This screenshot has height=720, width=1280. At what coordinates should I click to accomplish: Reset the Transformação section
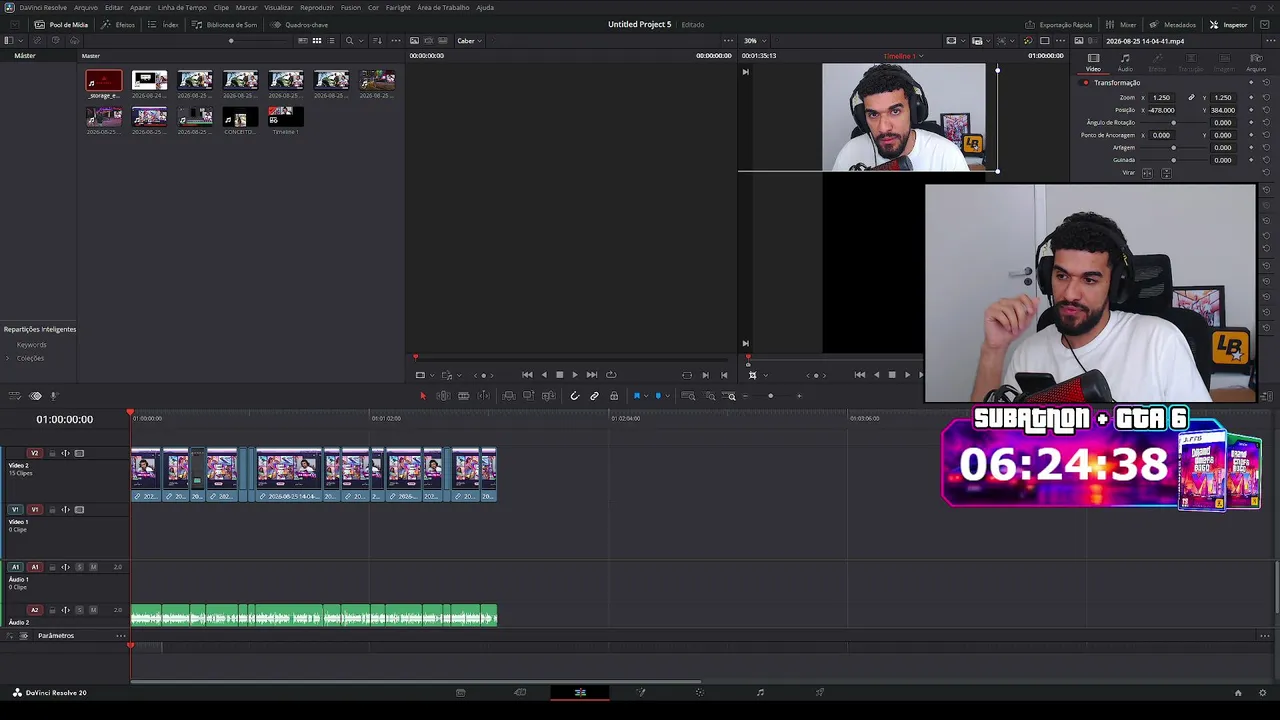point(1266,83)
